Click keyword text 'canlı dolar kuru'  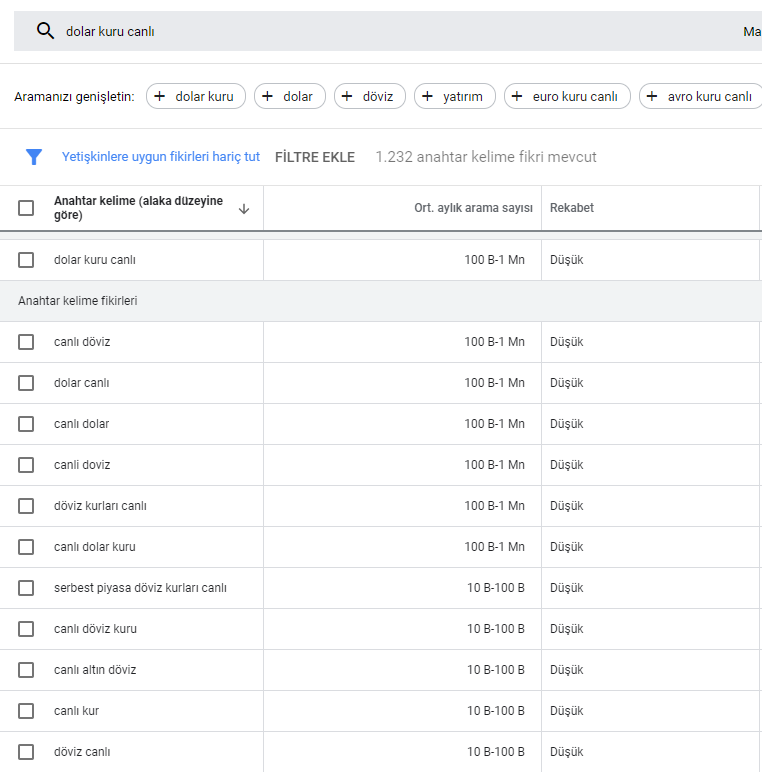tap(95, 547)
